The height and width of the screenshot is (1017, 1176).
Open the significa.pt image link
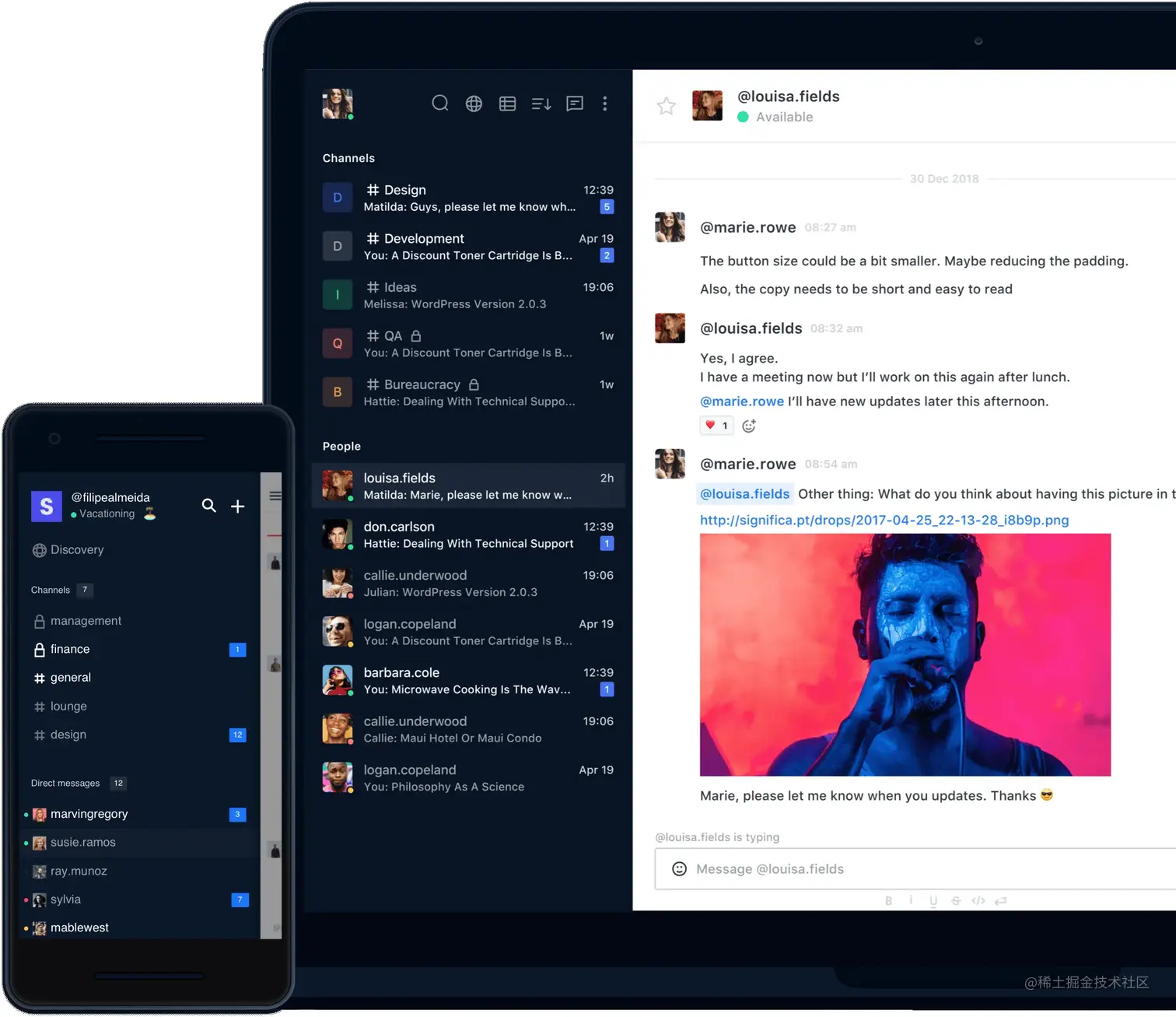click(884, 520)
